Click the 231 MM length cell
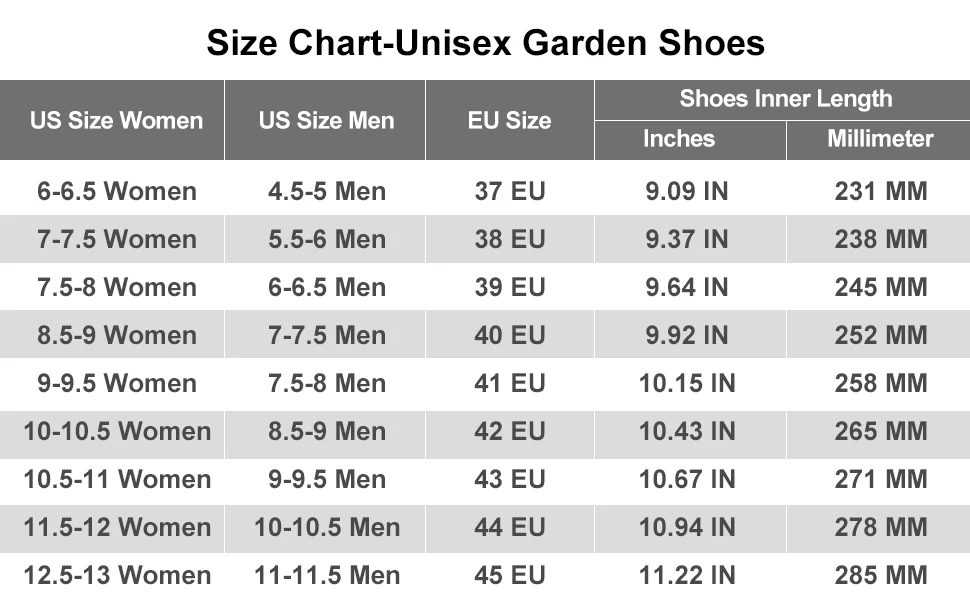The width and height of the screenshot is (970, 600). 881,191
